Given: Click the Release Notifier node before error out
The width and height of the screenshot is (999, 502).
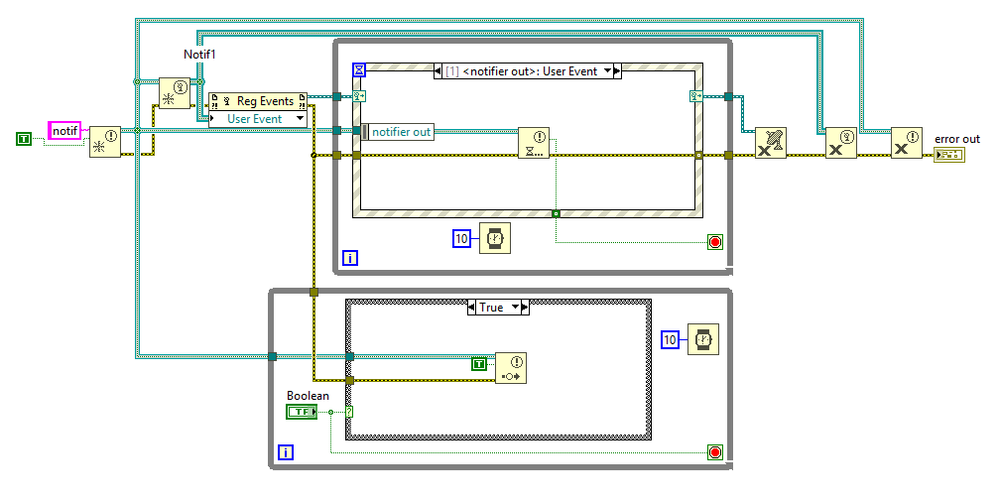Looking at the screenshot, I should click(906, 143).
